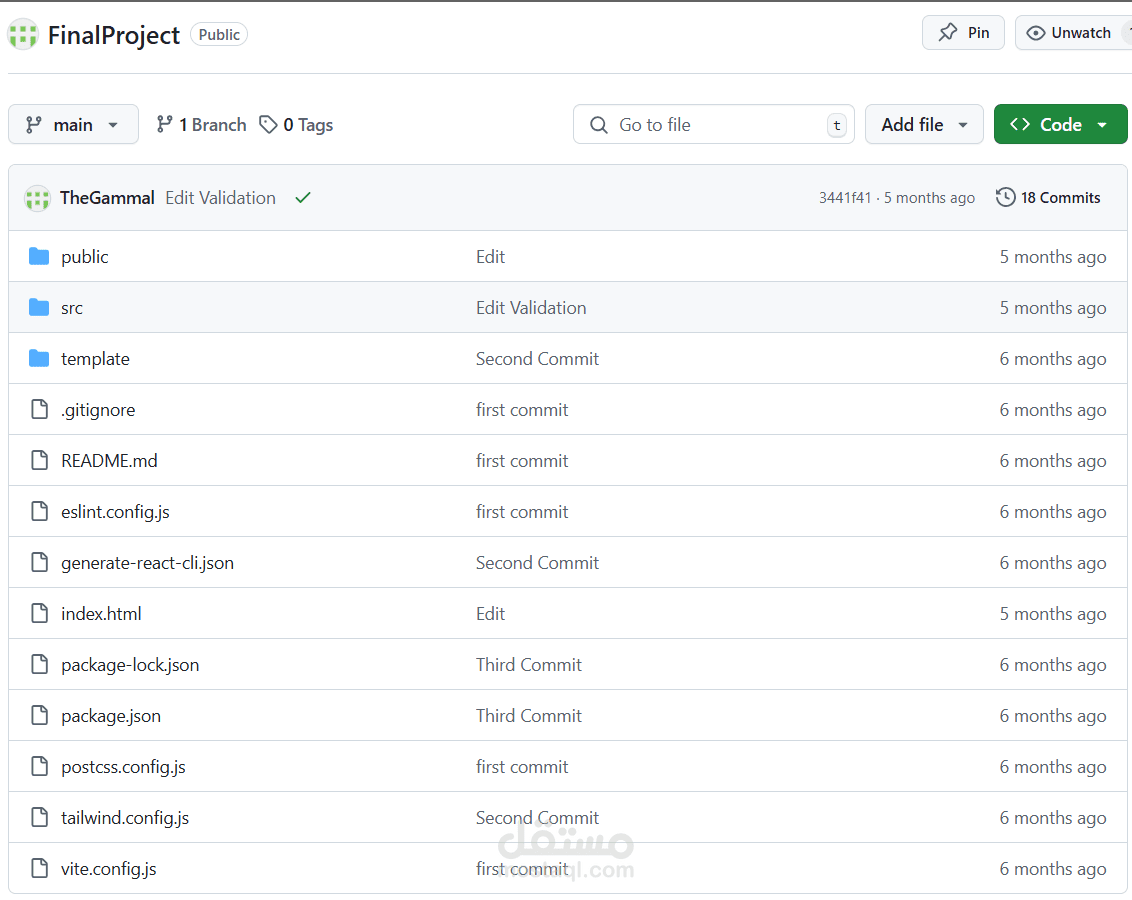Click the src folder icon

coord(39,308)
